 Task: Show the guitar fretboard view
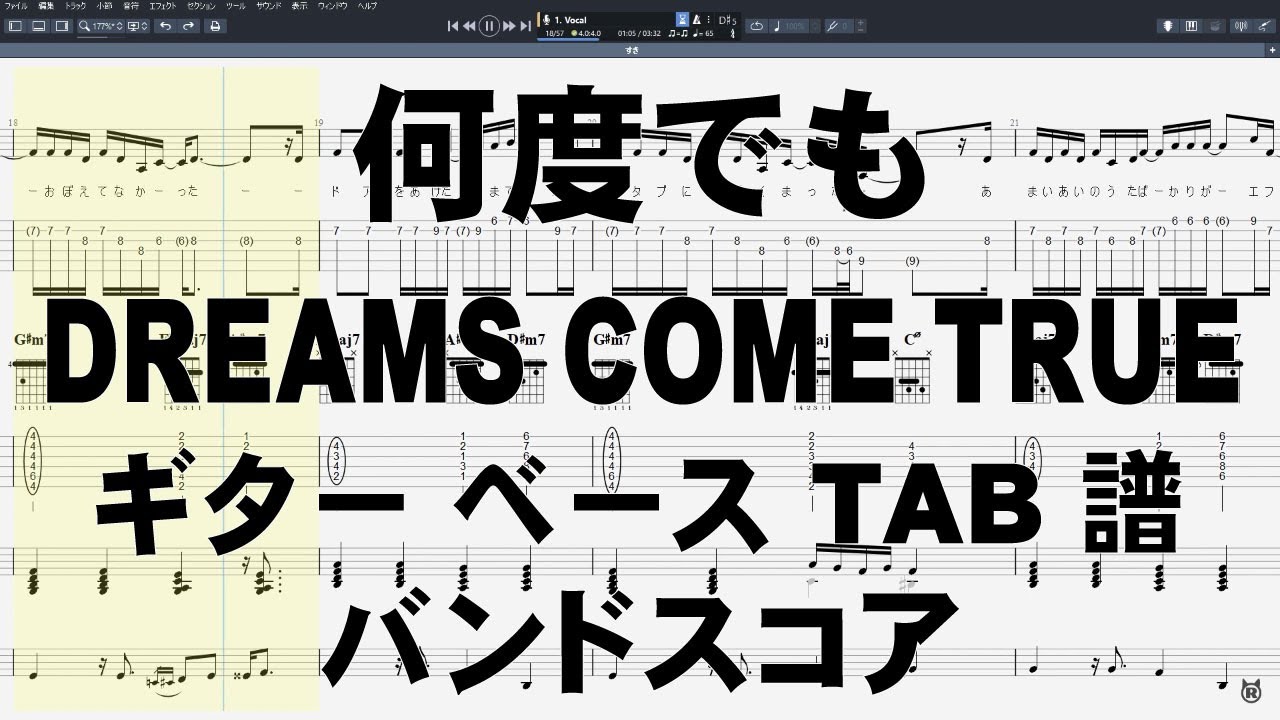1168,26
